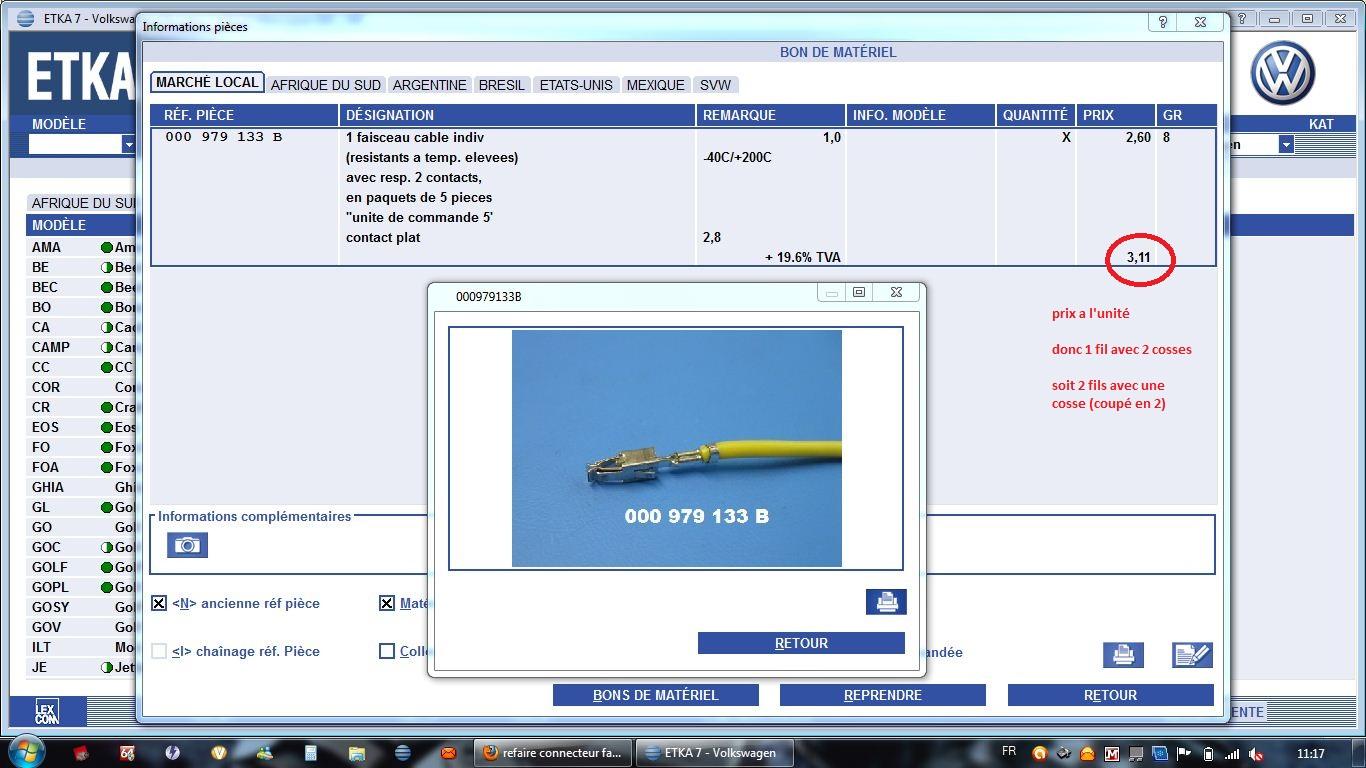Switch to the SVW tab
Viewport: 1366px width, 768px height.
coord(716,85)
